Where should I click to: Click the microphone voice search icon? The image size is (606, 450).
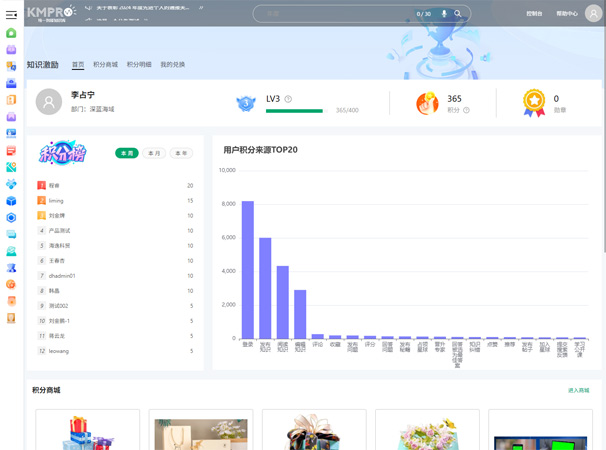point(444,14)
